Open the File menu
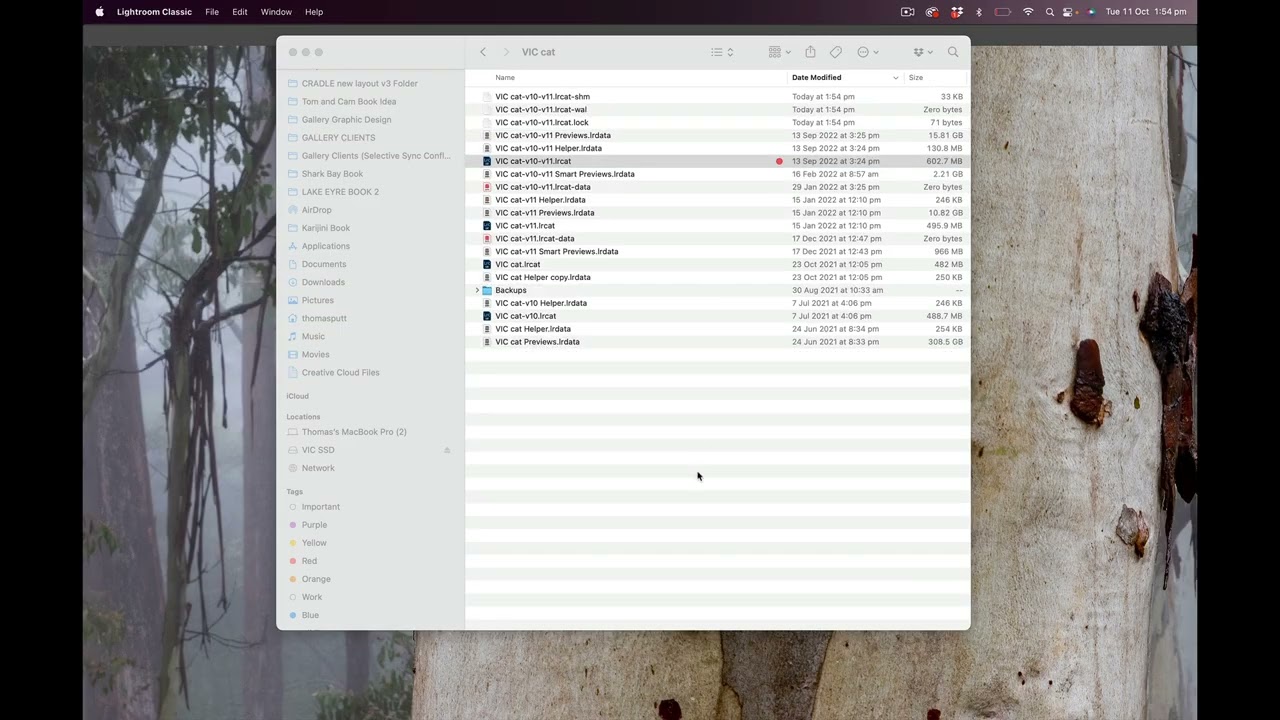The image size is (1280, 720). pos(212,12)
